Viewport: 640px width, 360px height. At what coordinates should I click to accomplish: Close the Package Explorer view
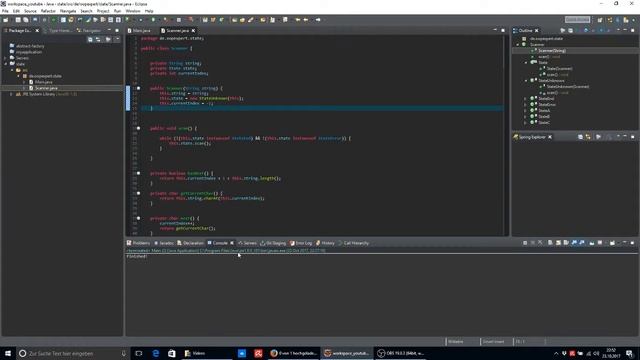point(37,31)
